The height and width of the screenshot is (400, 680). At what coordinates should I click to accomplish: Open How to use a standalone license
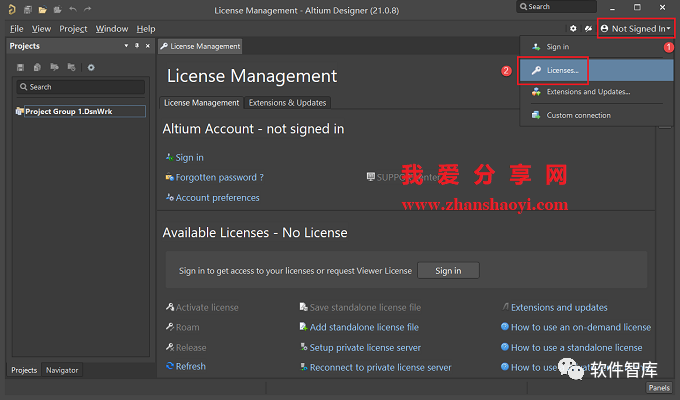(x=577, y=348)
